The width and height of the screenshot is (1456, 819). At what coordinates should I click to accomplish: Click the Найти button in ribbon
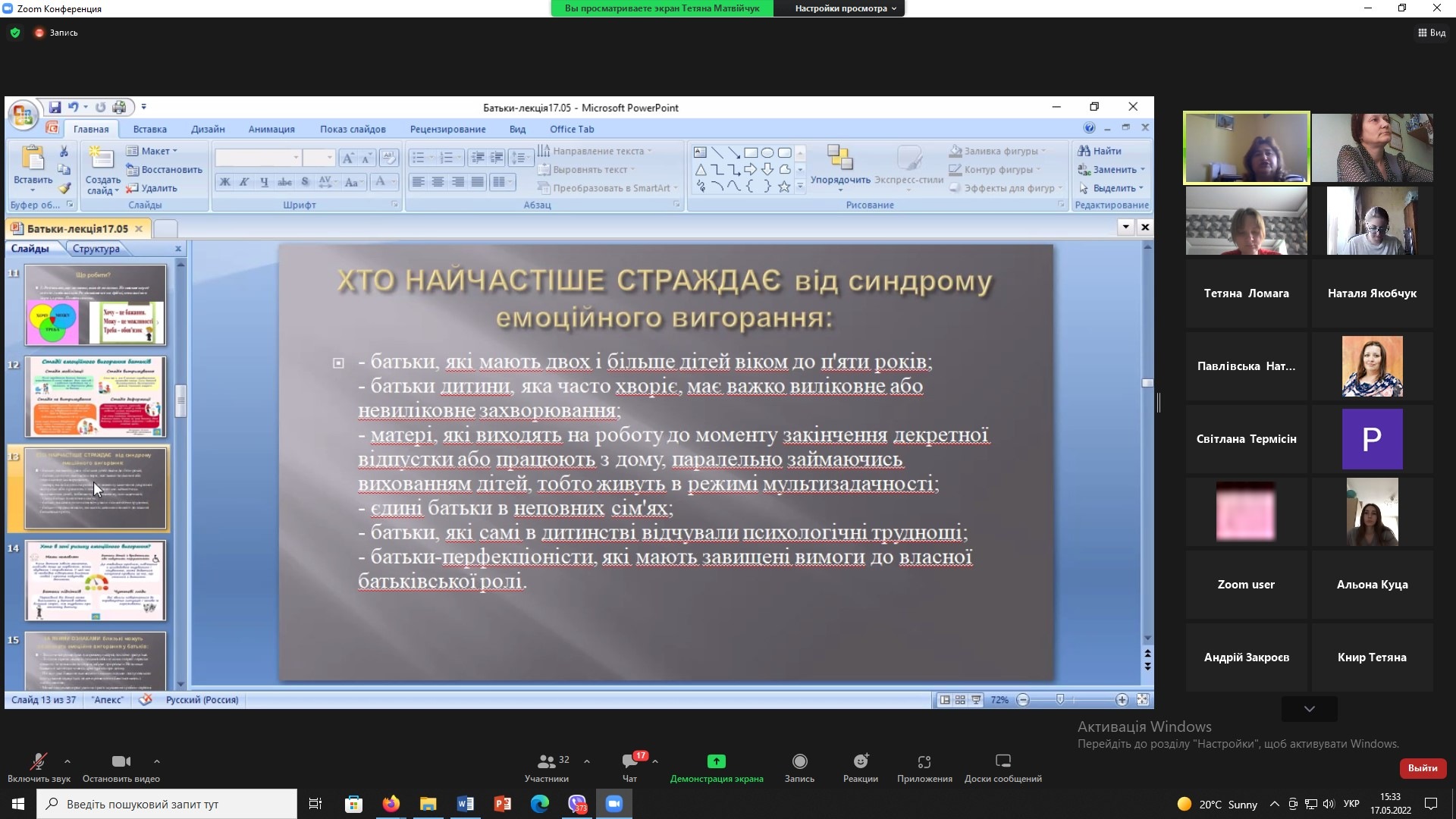(1100, 151)
